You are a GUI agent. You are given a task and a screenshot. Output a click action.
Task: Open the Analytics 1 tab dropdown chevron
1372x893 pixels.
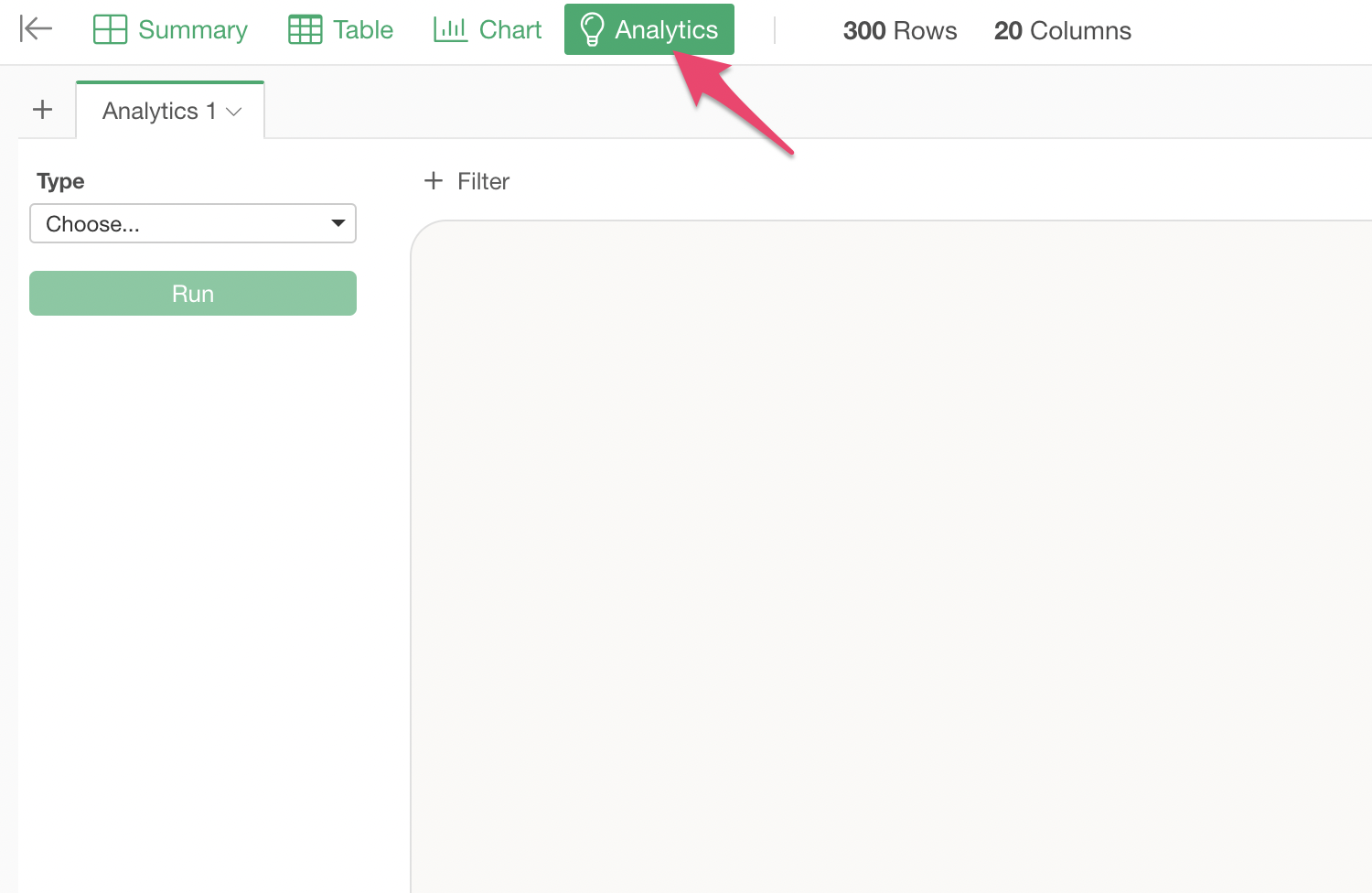[234, 112]
